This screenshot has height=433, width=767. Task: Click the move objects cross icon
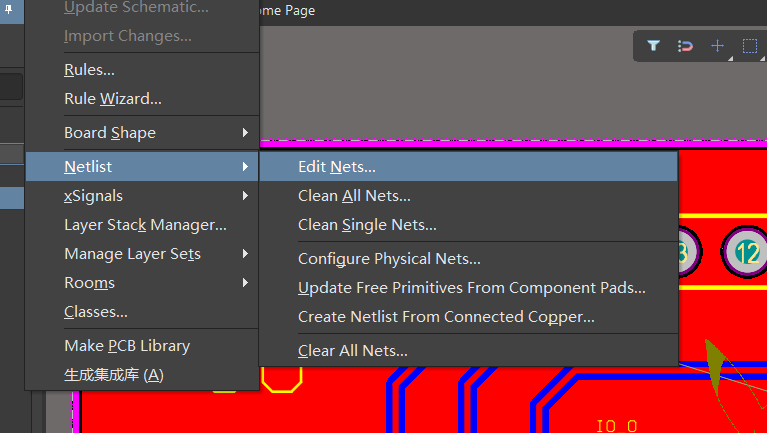(x=717, y=46)
